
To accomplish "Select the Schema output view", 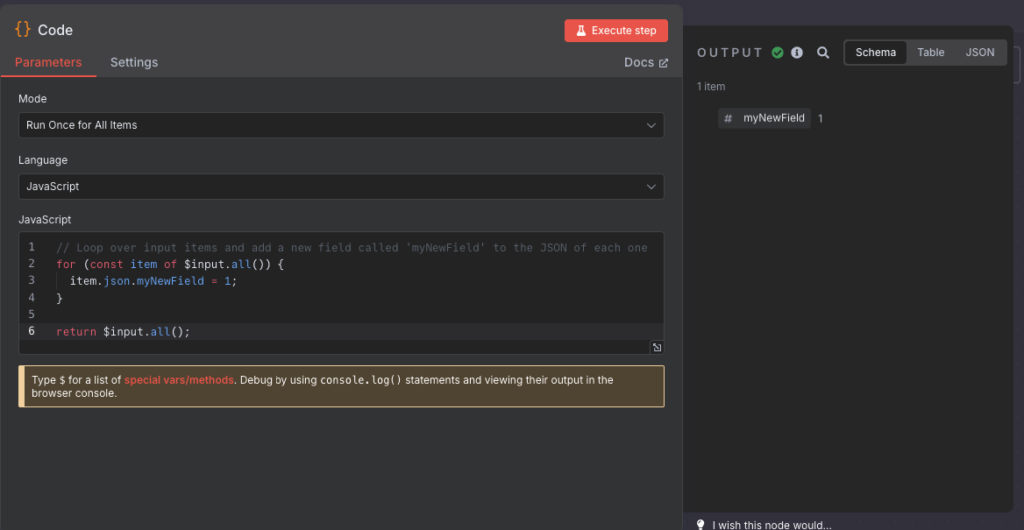I will click(x=876, y=52).
